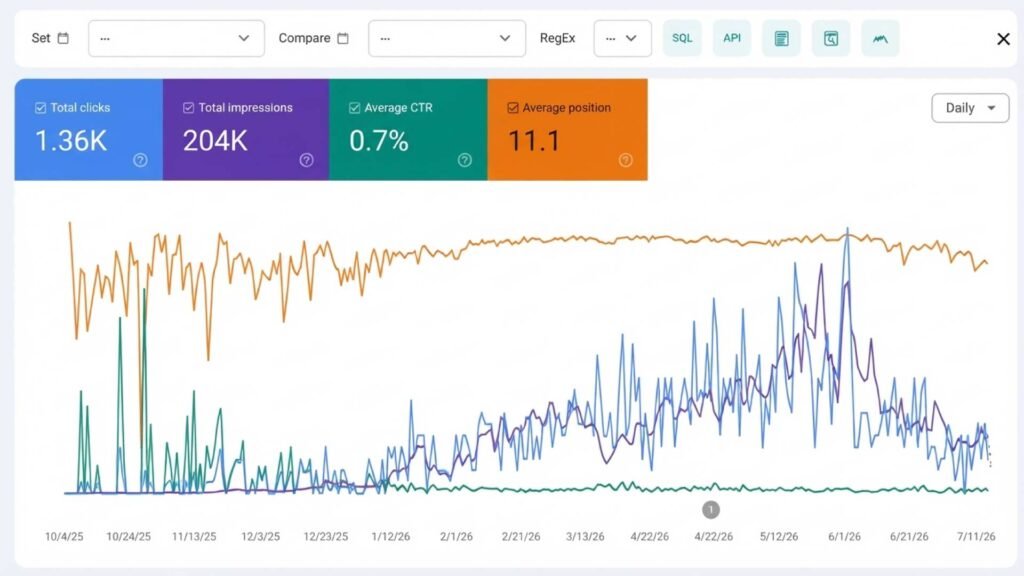Open the RegEx dropdown
1024x576 pixels.
622,39
